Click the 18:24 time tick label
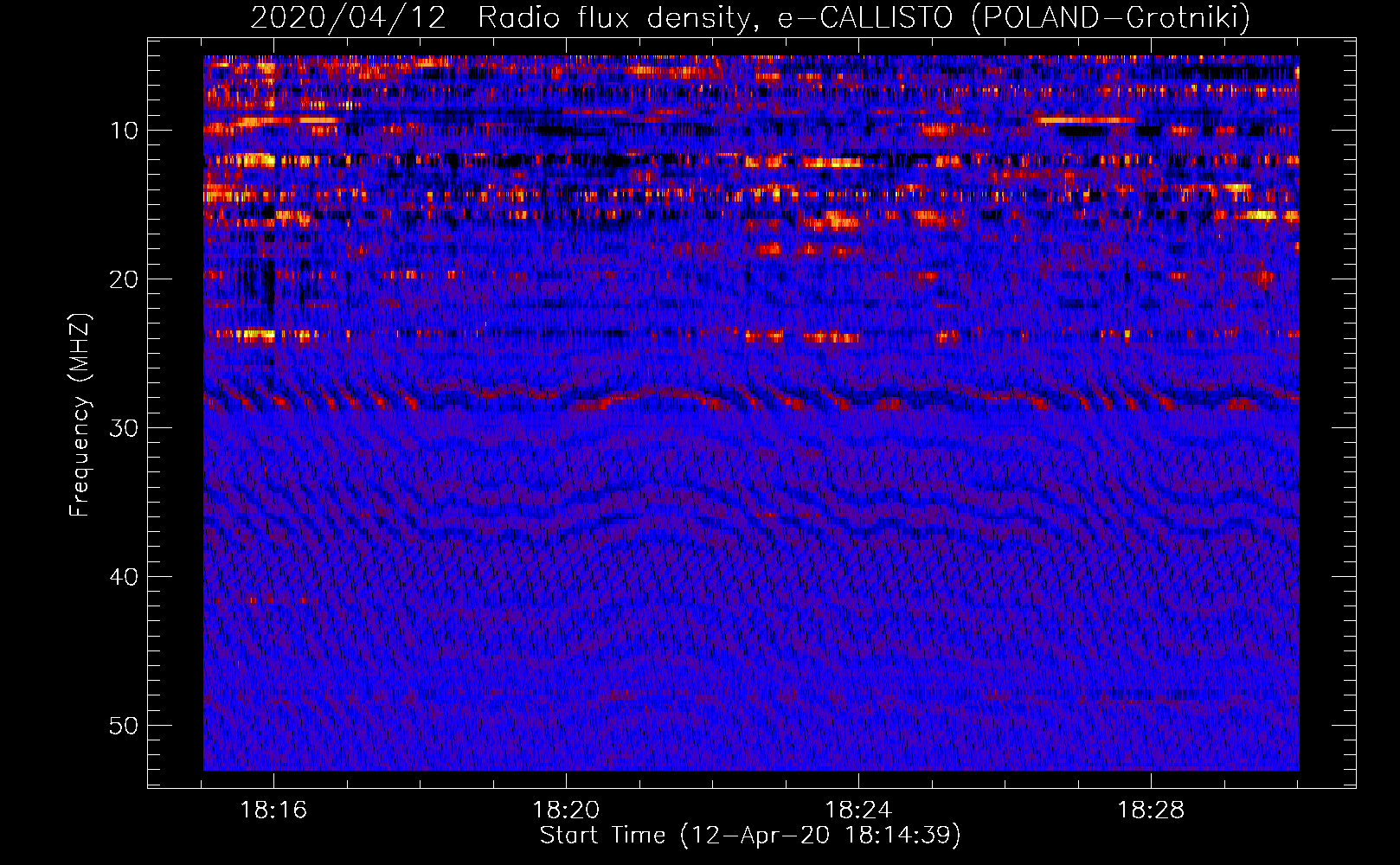The width and height of the screenshot is (1400, 865). pos(858,811)
